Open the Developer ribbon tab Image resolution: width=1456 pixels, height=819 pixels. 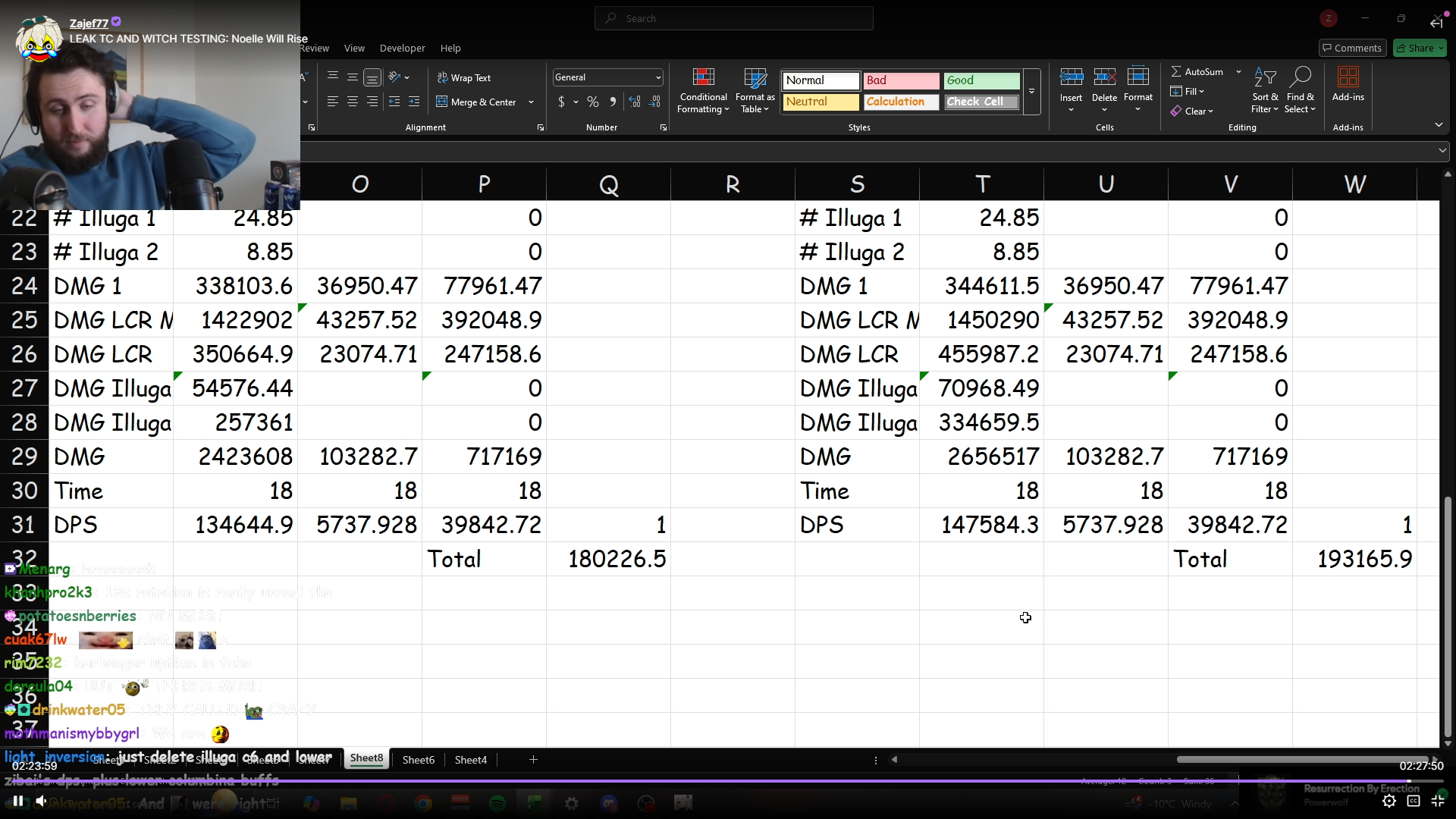point(402,48)
